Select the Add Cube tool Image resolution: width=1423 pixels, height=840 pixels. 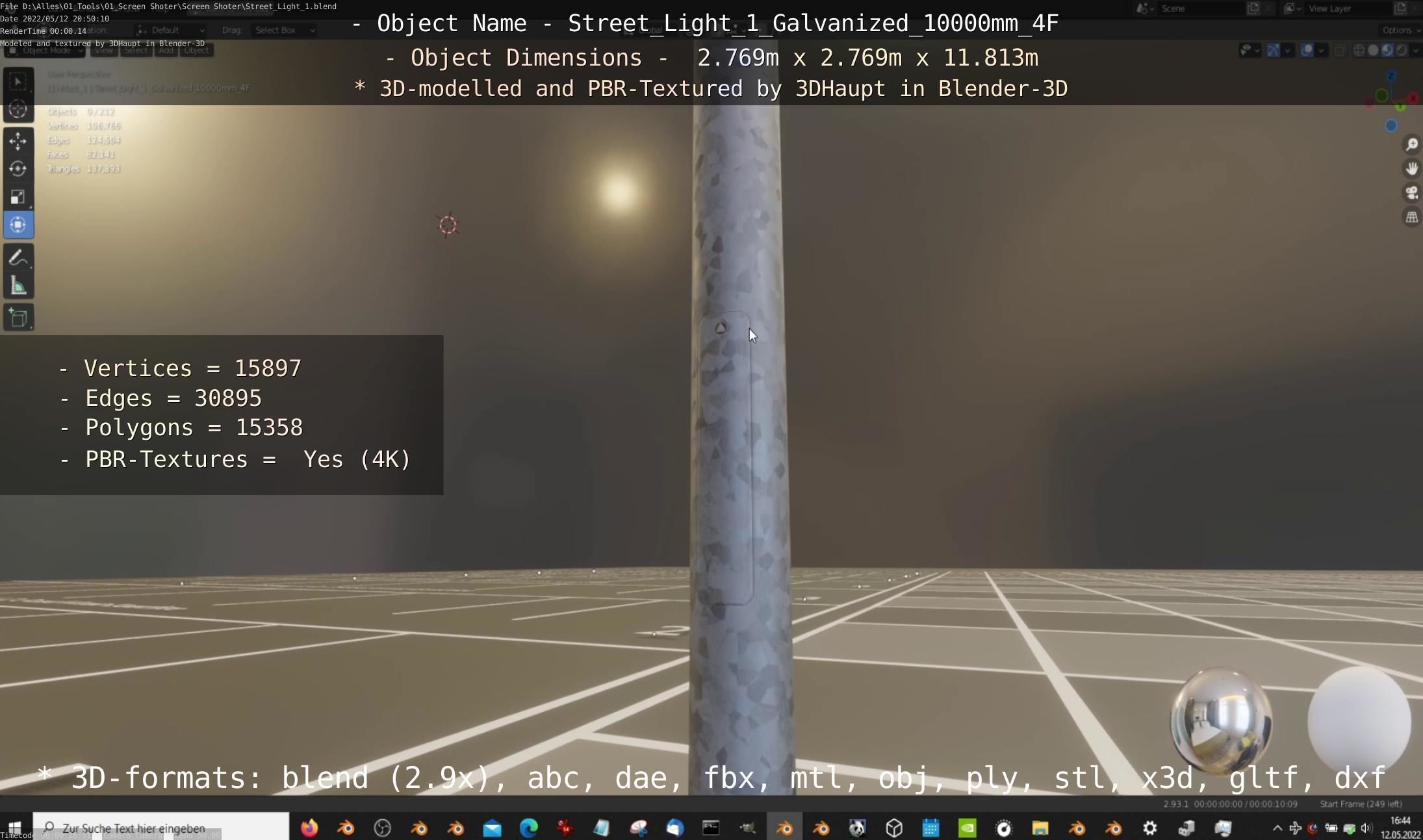(x=18, y=318)
